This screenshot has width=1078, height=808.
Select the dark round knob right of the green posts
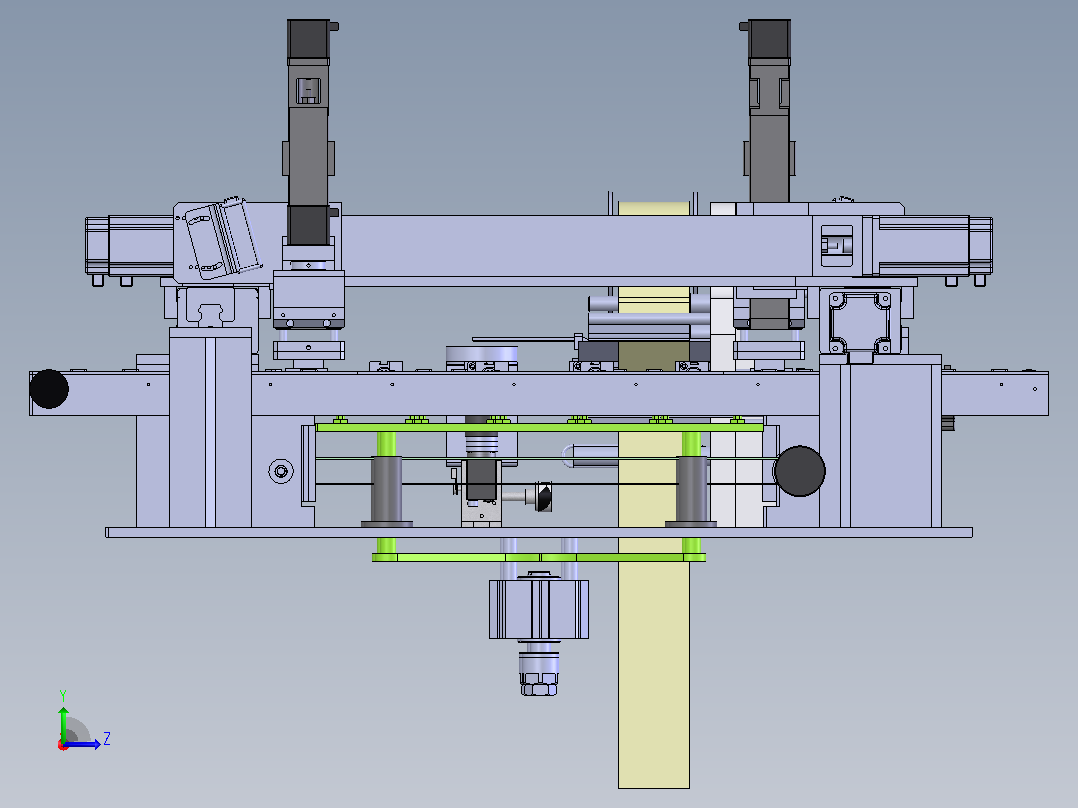799,471
